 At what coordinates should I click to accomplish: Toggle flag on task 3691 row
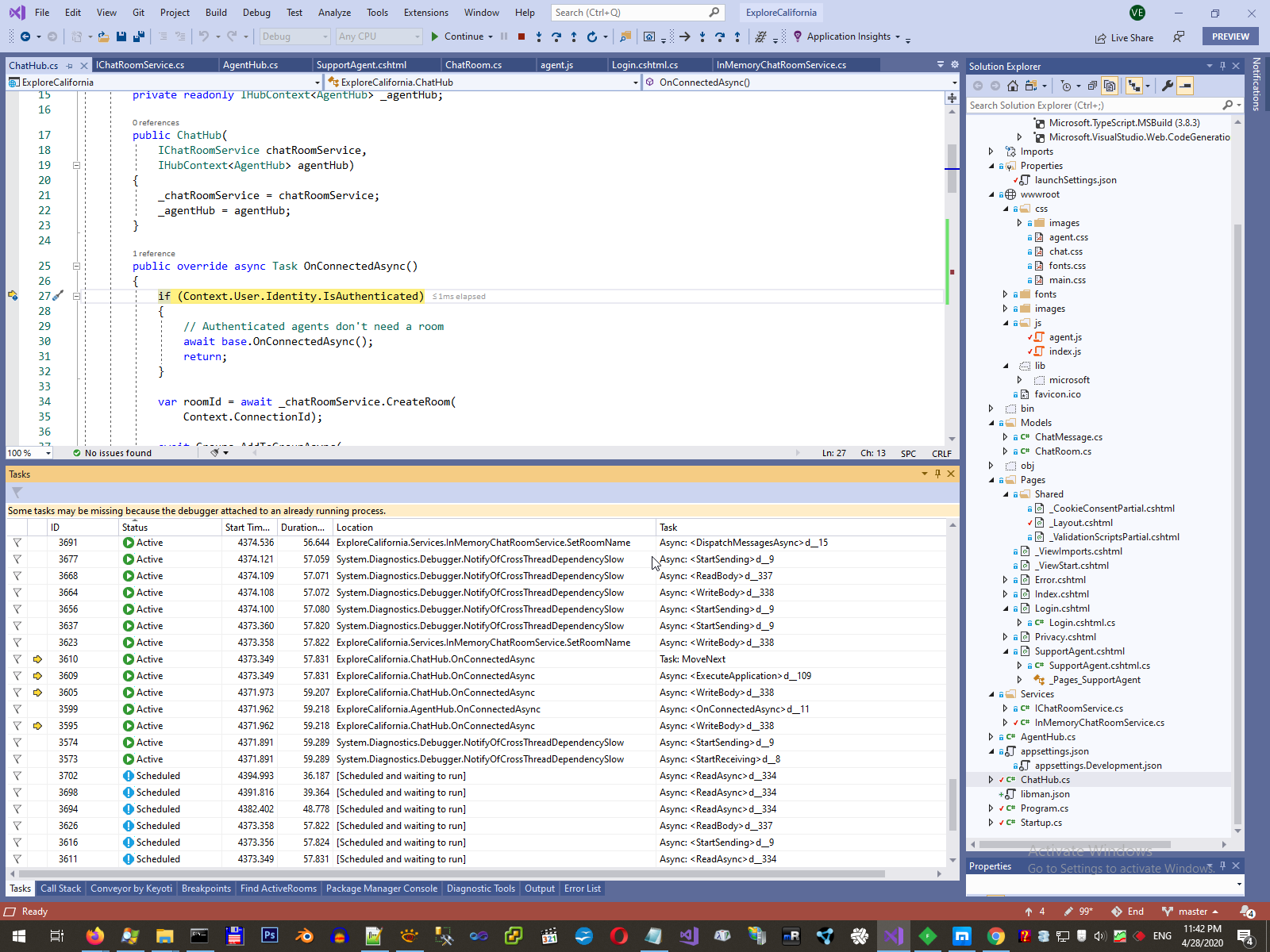coord(17,543)
